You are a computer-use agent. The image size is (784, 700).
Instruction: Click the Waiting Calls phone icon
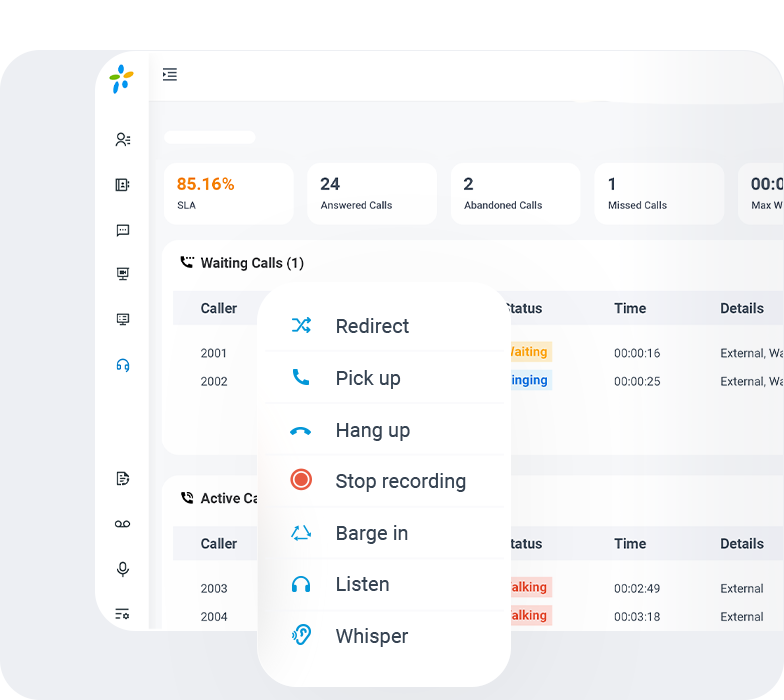(x=187, y=262)
